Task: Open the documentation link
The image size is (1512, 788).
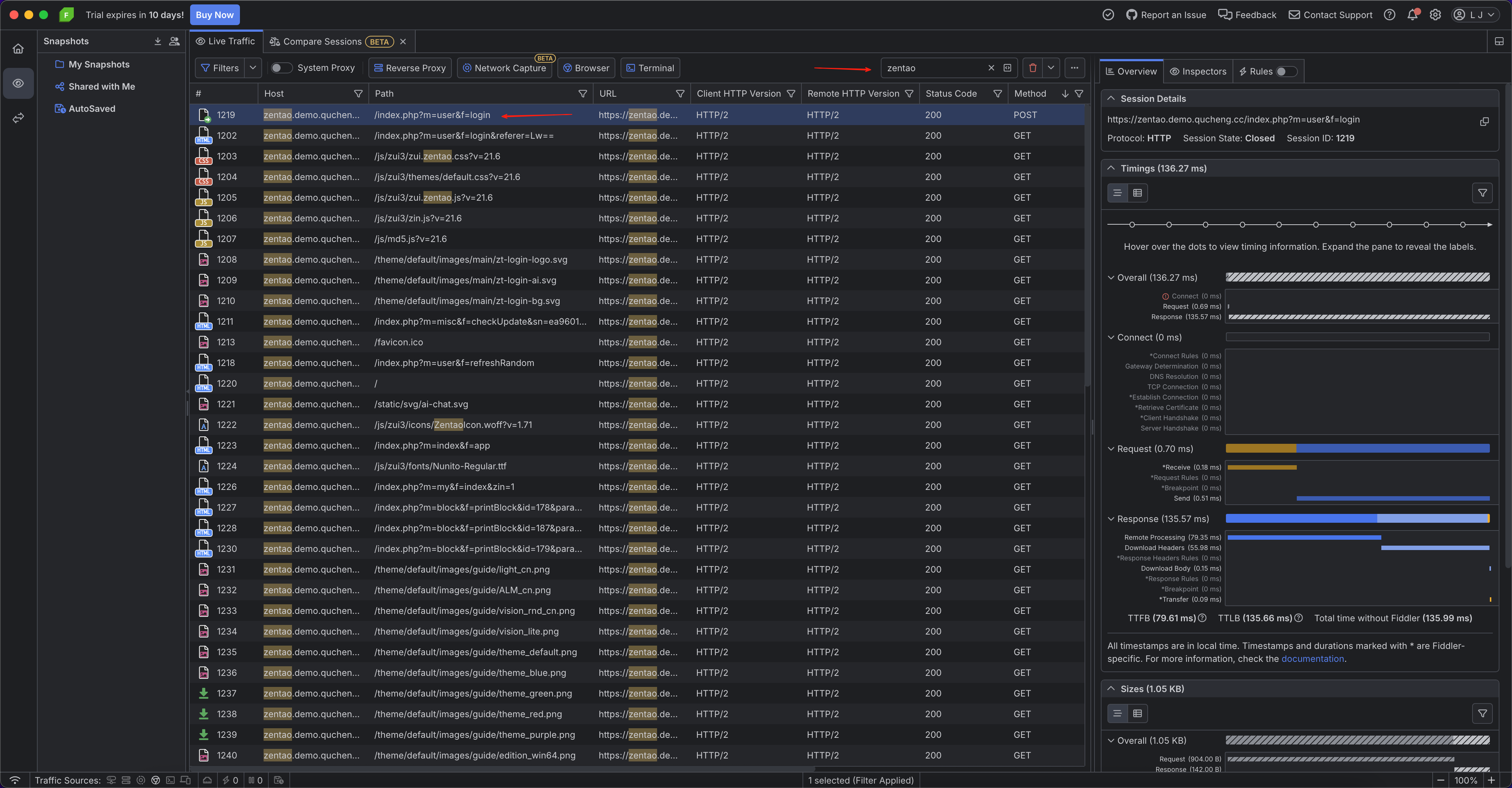Action: (x=1312, y=659)
